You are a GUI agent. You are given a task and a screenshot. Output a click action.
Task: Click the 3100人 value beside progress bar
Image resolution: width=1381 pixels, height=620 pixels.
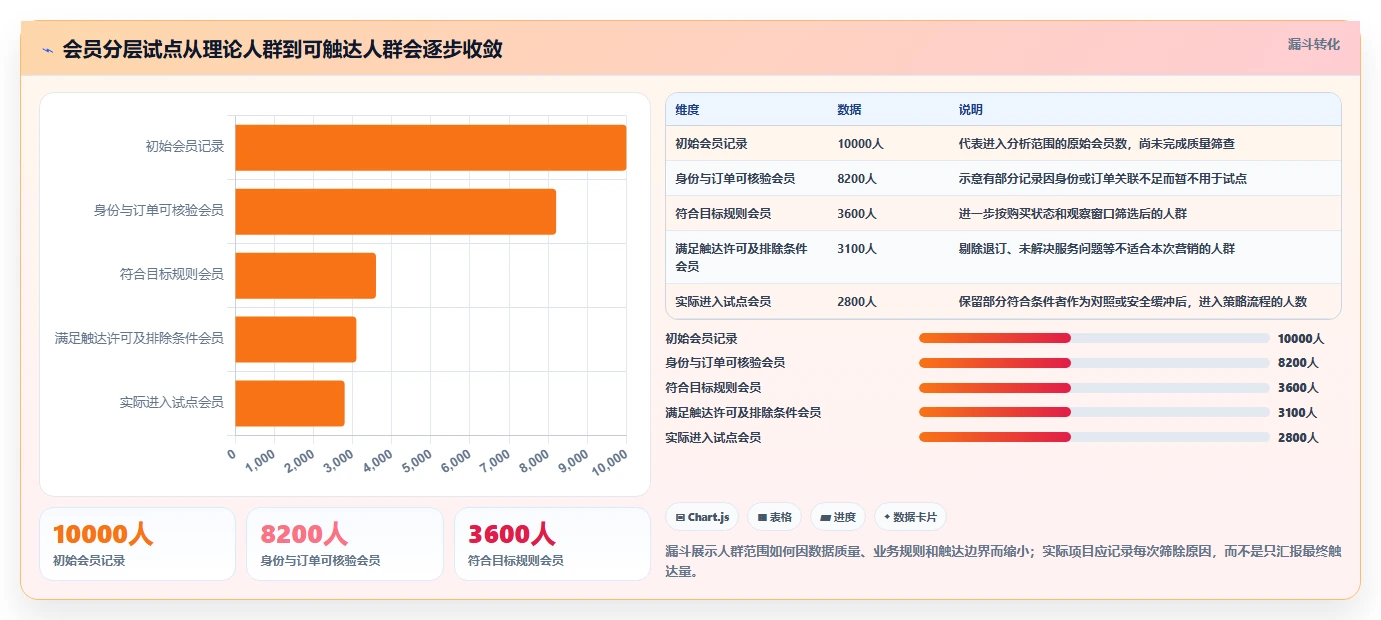pyautogui.click(x=1298, y=413)
